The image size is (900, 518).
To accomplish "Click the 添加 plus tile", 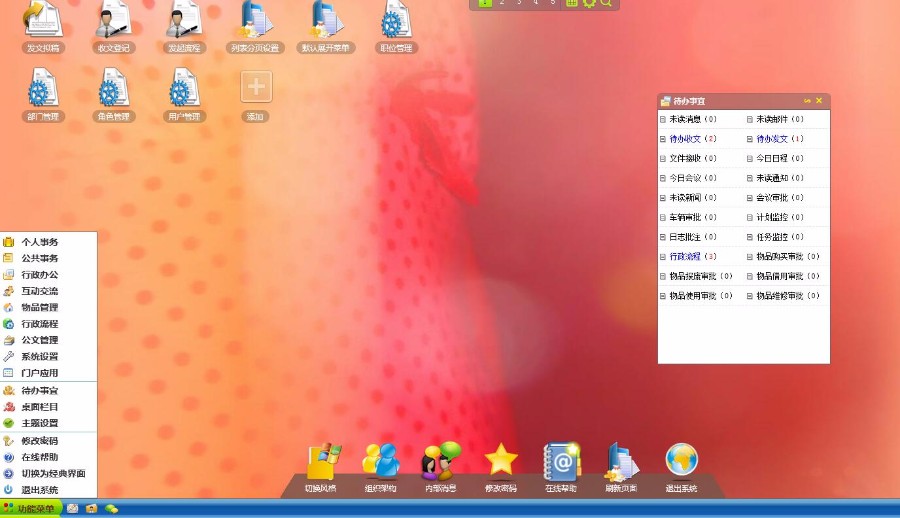I will pyautogui.click(x=256, y=88).
